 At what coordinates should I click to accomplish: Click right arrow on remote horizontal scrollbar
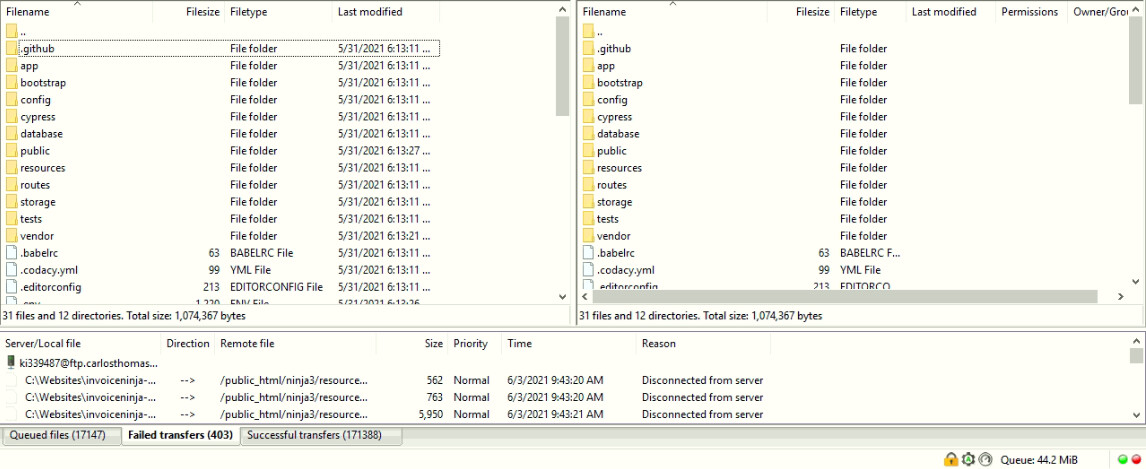[1120, 297]
